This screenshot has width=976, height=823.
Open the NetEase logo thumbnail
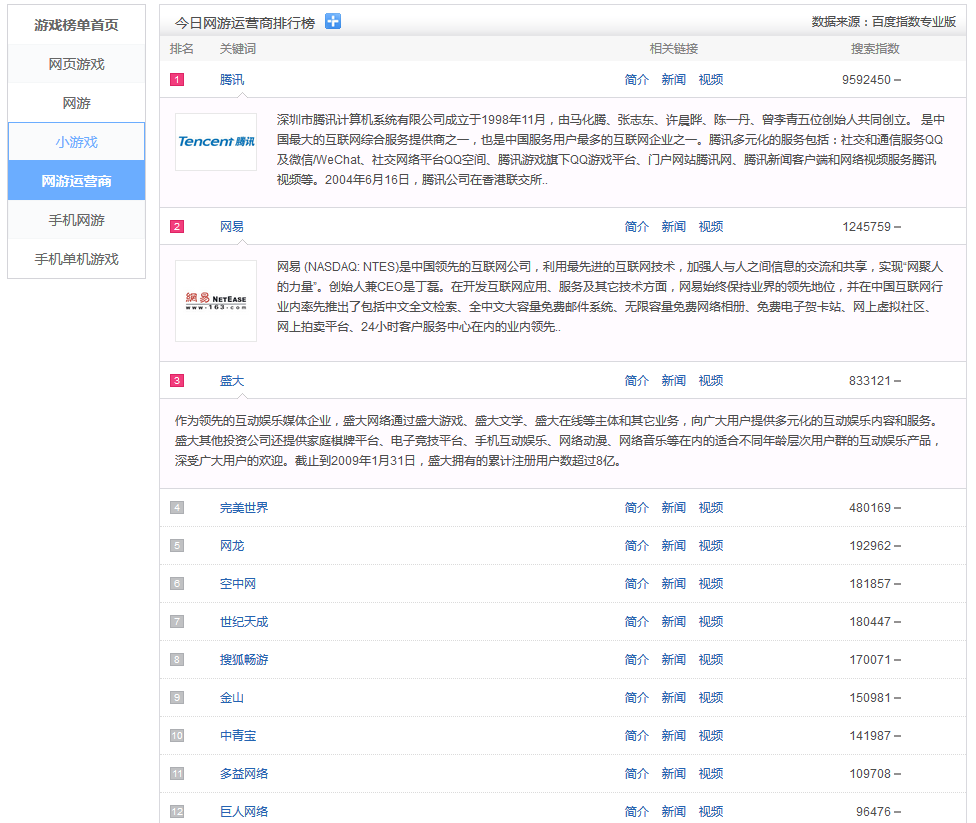216,301
